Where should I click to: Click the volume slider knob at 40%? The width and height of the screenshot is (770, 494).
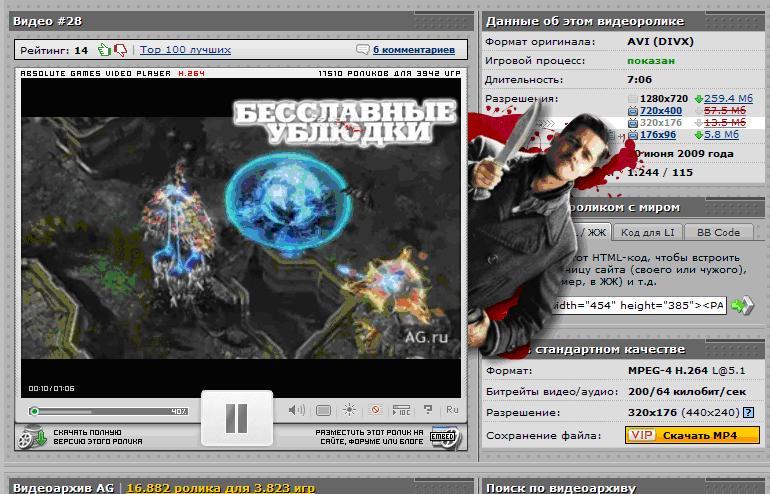pyautogui.click(x=34, y=411)
